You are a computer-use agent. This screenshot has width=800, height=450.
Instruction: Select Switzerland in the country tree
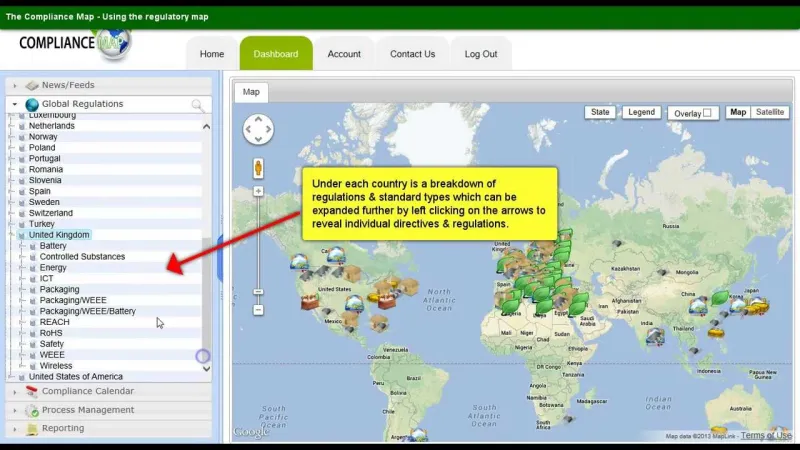[51, 213]
